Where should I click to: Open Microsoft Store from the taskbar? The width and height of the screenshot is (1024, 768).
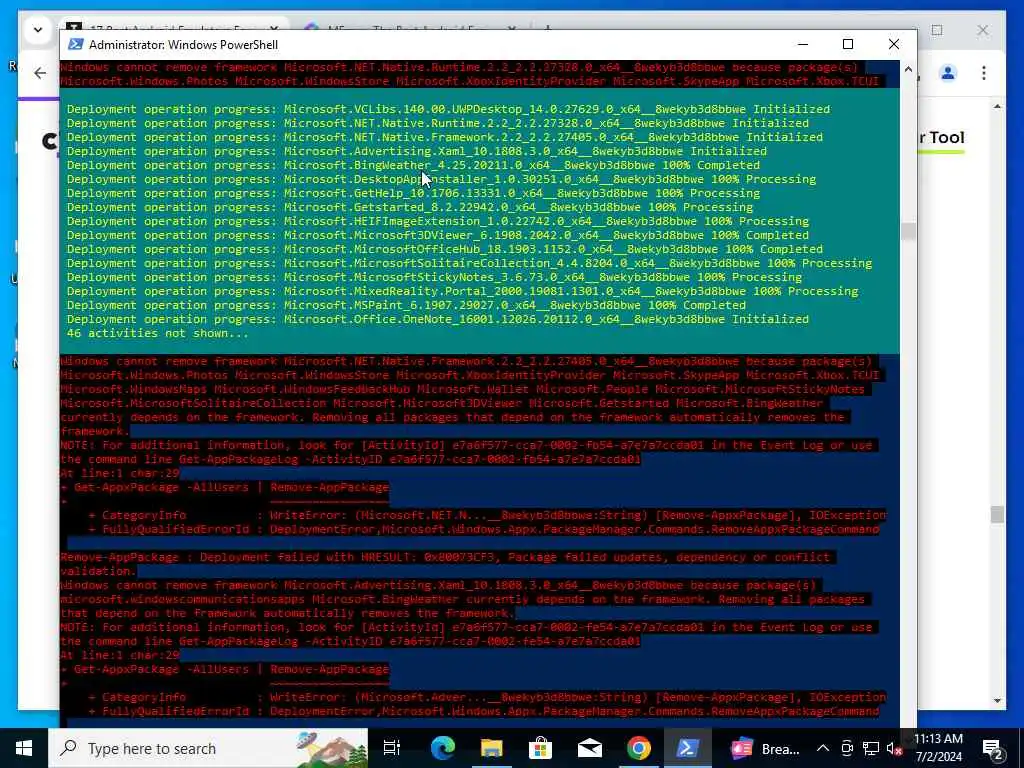point(541,748)
